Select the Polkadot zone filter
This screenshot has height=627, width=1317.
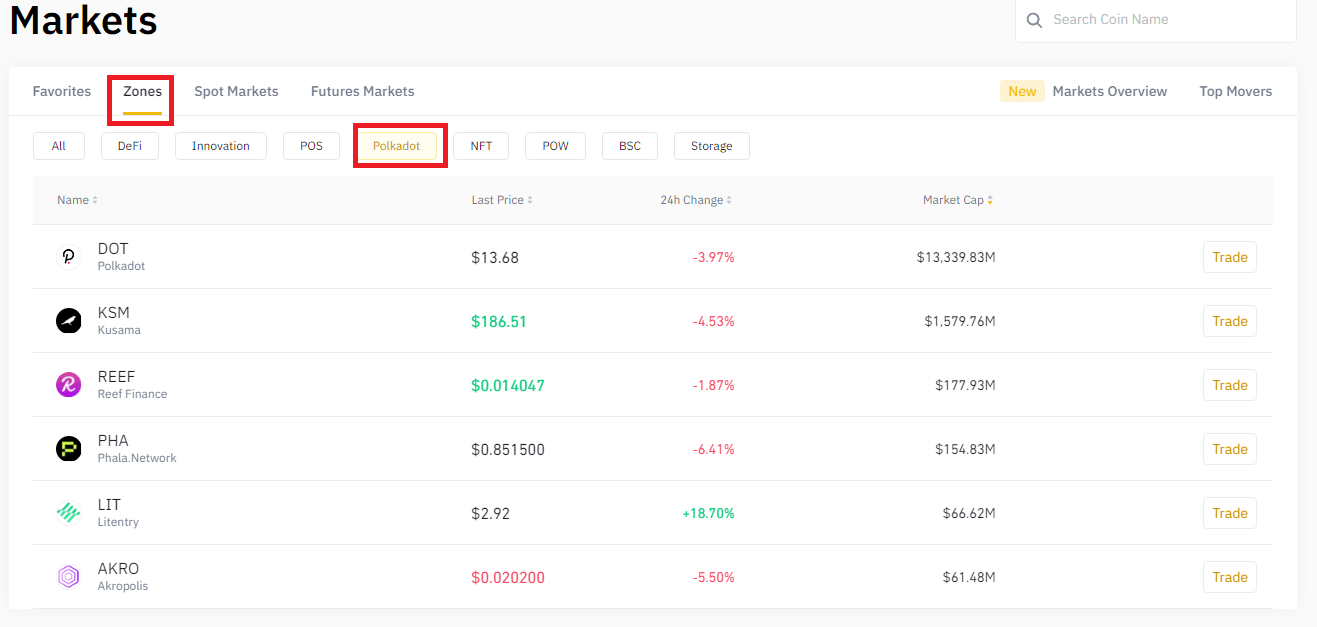[x=397, y=146]
